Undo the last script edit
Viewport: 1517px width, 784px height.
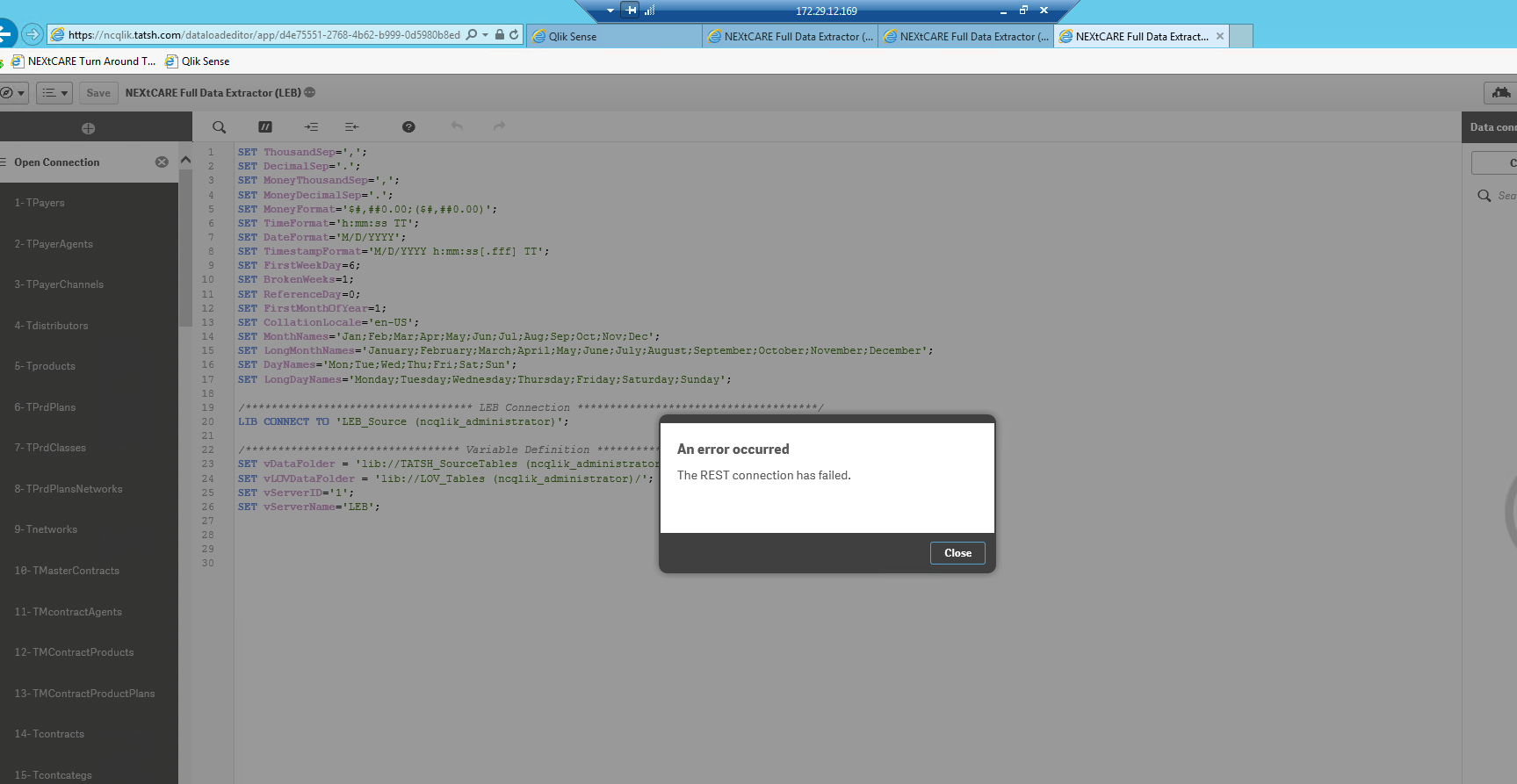(x=457, y=126)
